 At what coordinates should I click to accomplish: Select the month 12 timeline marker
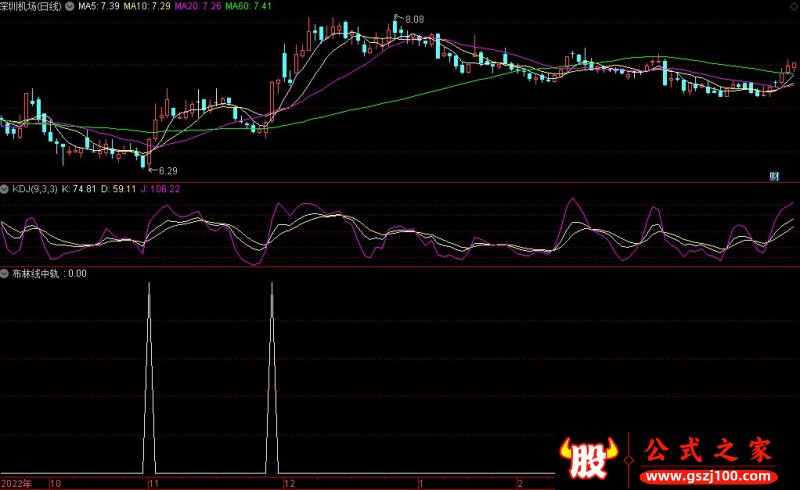coord(289,484)
